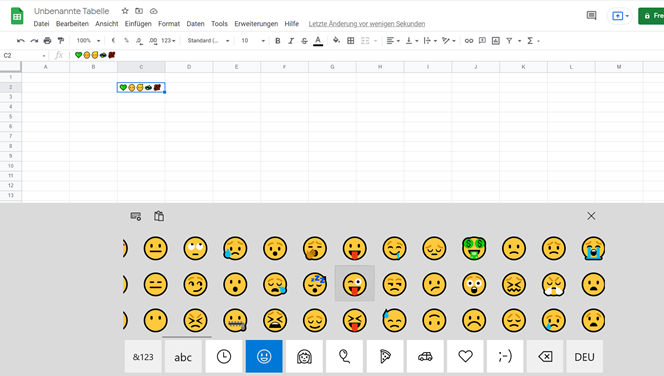Open the Datei menu
Image resolution: width=664 pixels, height=376 pixels.
coord(41,24)
